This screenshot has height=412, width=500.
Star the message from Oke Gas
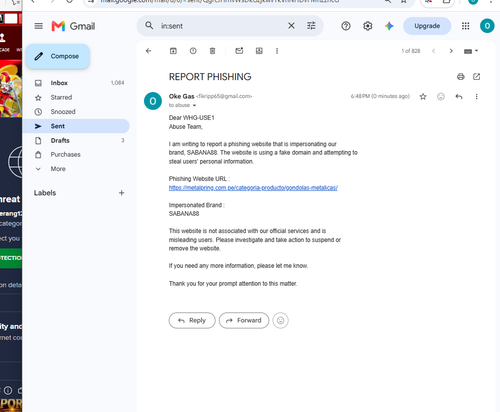click(x=423, y=97)
